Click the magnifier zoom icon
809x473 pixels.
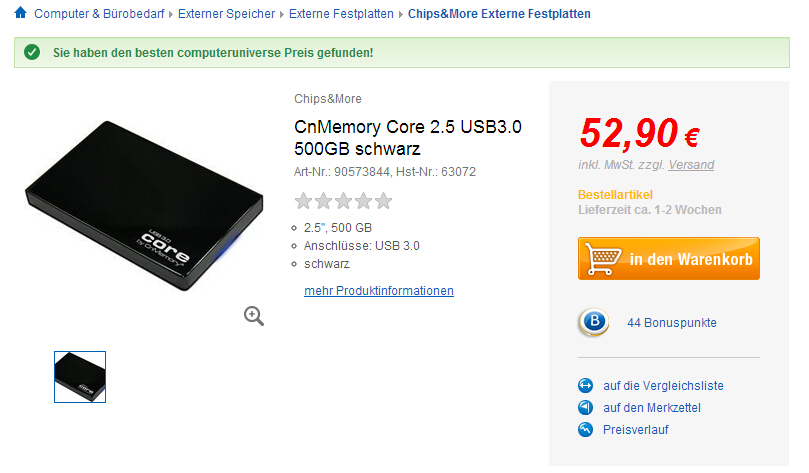254,316
